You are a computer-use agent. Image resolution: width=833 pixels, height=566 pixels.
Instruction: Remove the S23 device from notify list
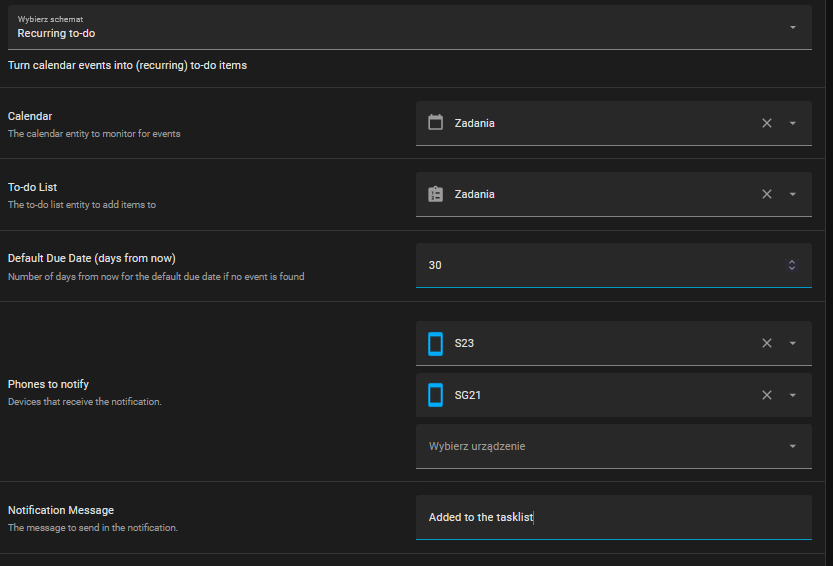tap(767, 343)
